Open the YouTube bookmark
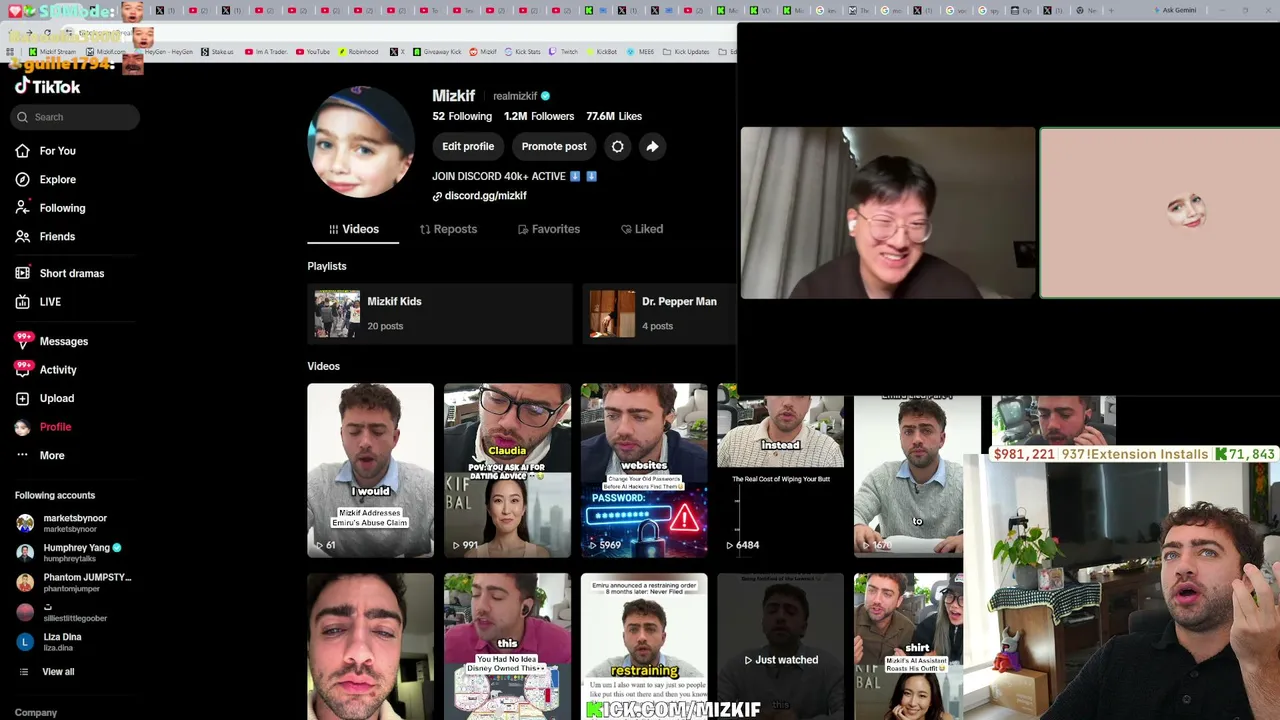Image resolution: width=1280 pixels, height=720 pixels. click(x=313, y=52)
